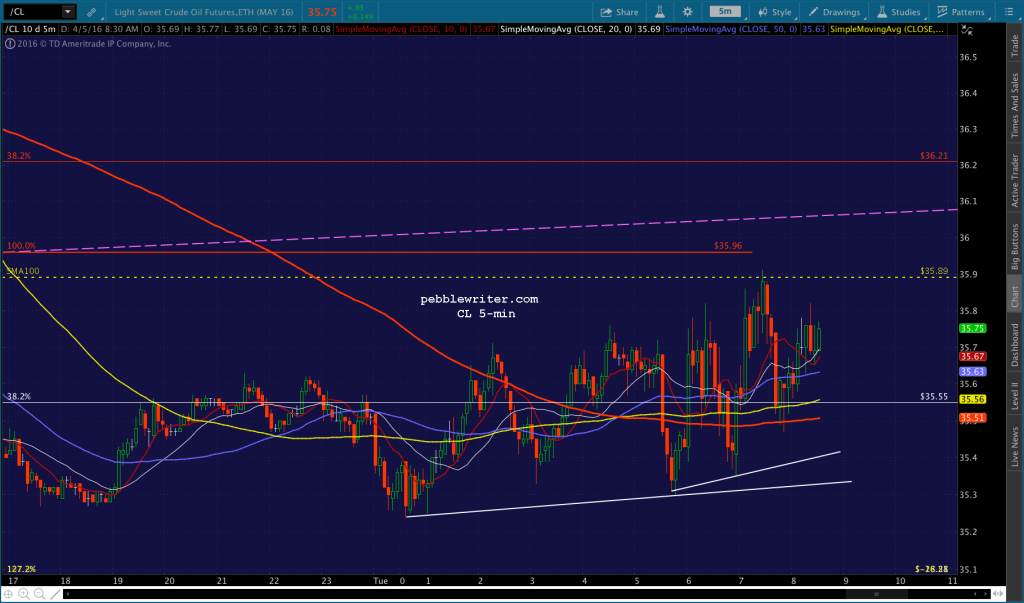The image size is (1024, 603).
Task: Click the 100.0% Fibonacci label
Action: (x=22, y=246)
